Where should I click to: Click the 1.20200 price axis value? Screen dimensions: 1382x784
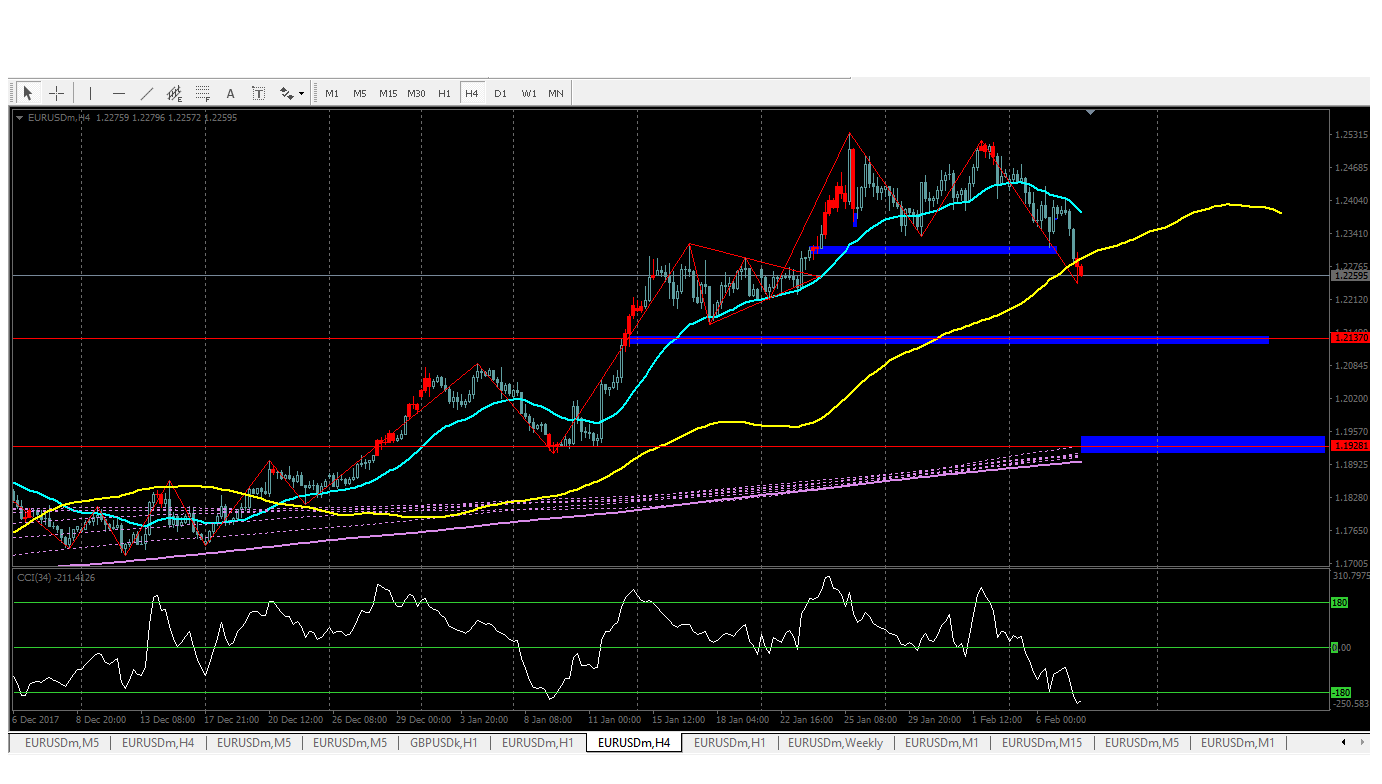coord(1351,398)
